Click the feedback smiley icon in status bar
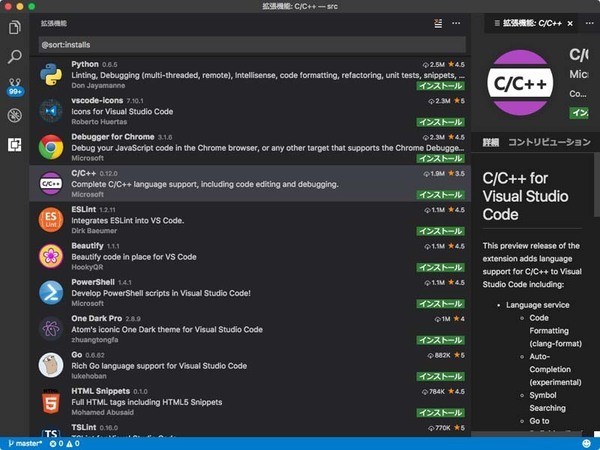Viewport: 600px width, 450px height. pyautogui.click(x=586, y=443)
